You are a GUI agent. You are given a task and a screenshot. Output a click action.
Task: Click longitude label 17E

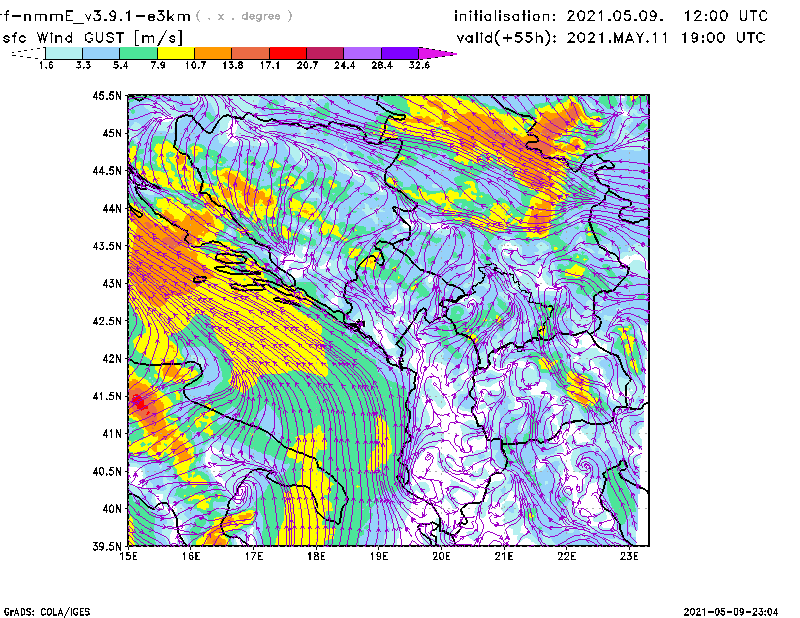tap(254, 556)
